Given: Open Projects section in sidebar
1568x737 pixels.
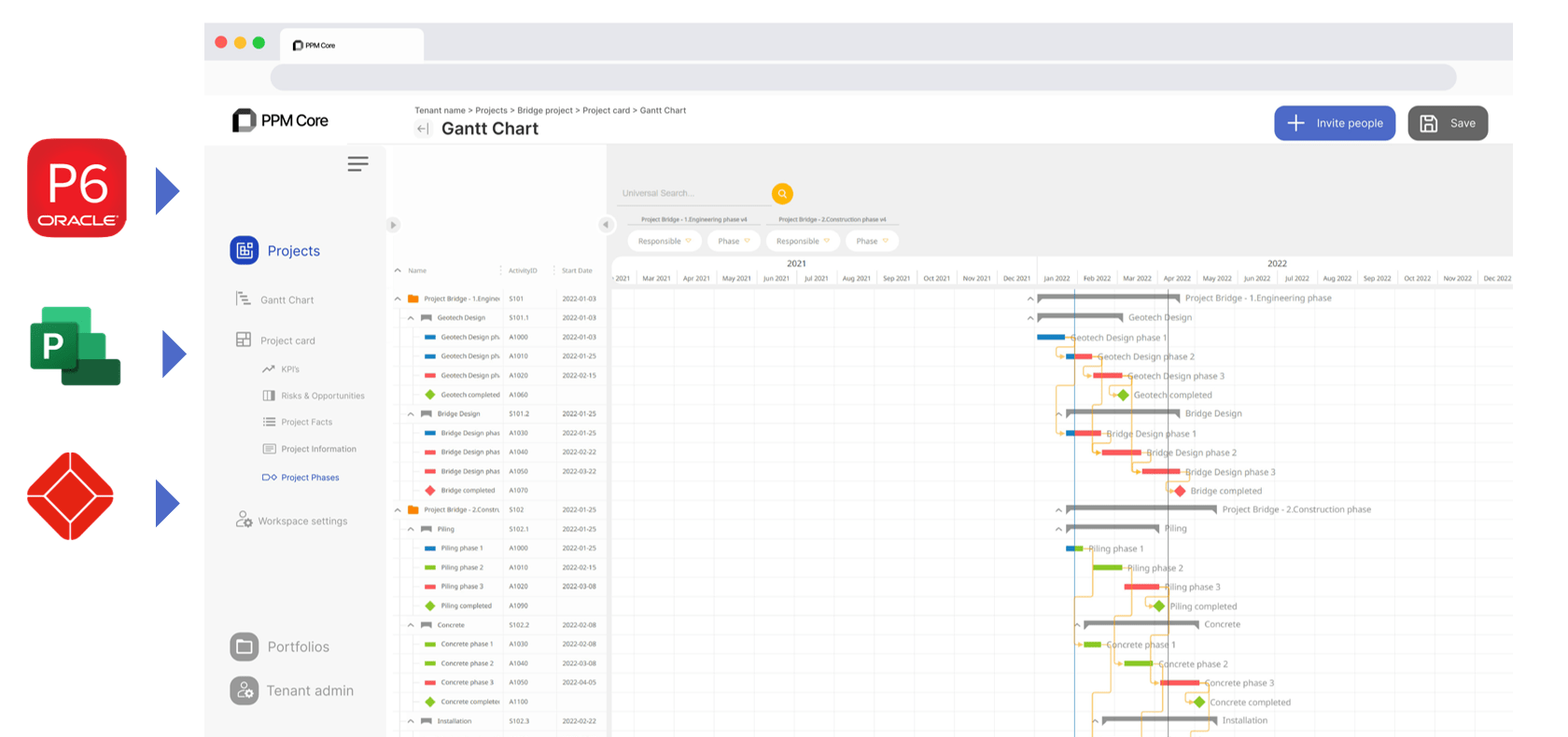Looking at the screenshot, I should (275, 250).
